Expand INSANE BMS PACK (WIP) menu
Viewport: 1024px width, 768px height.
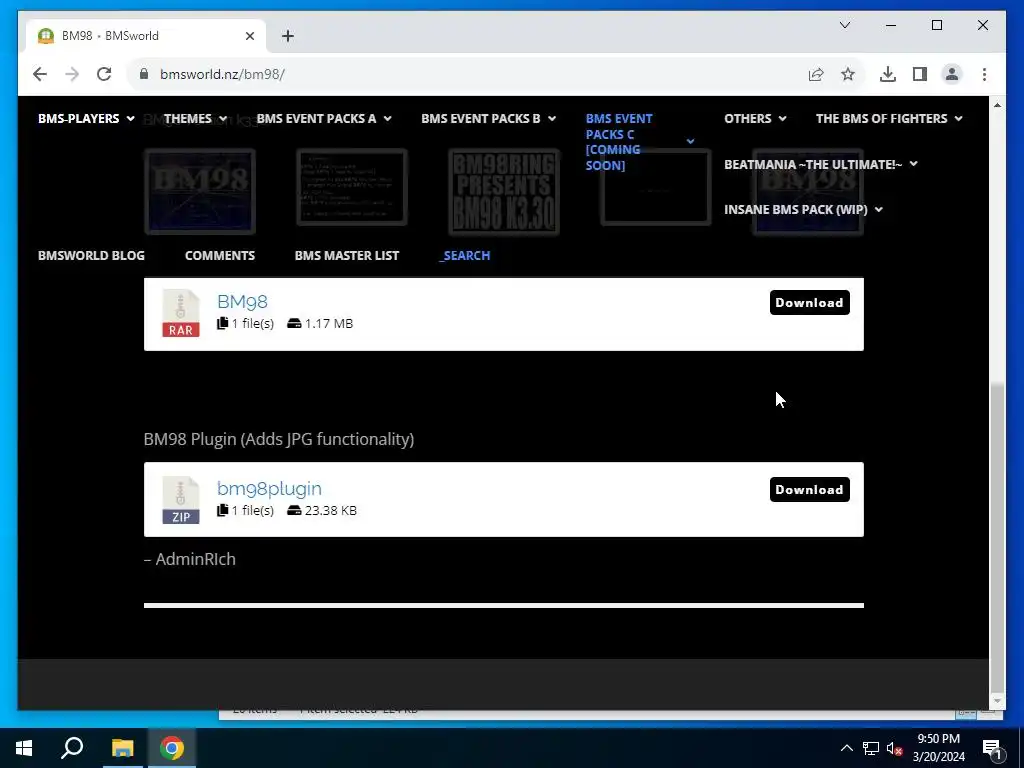click(x=803, y=210)
